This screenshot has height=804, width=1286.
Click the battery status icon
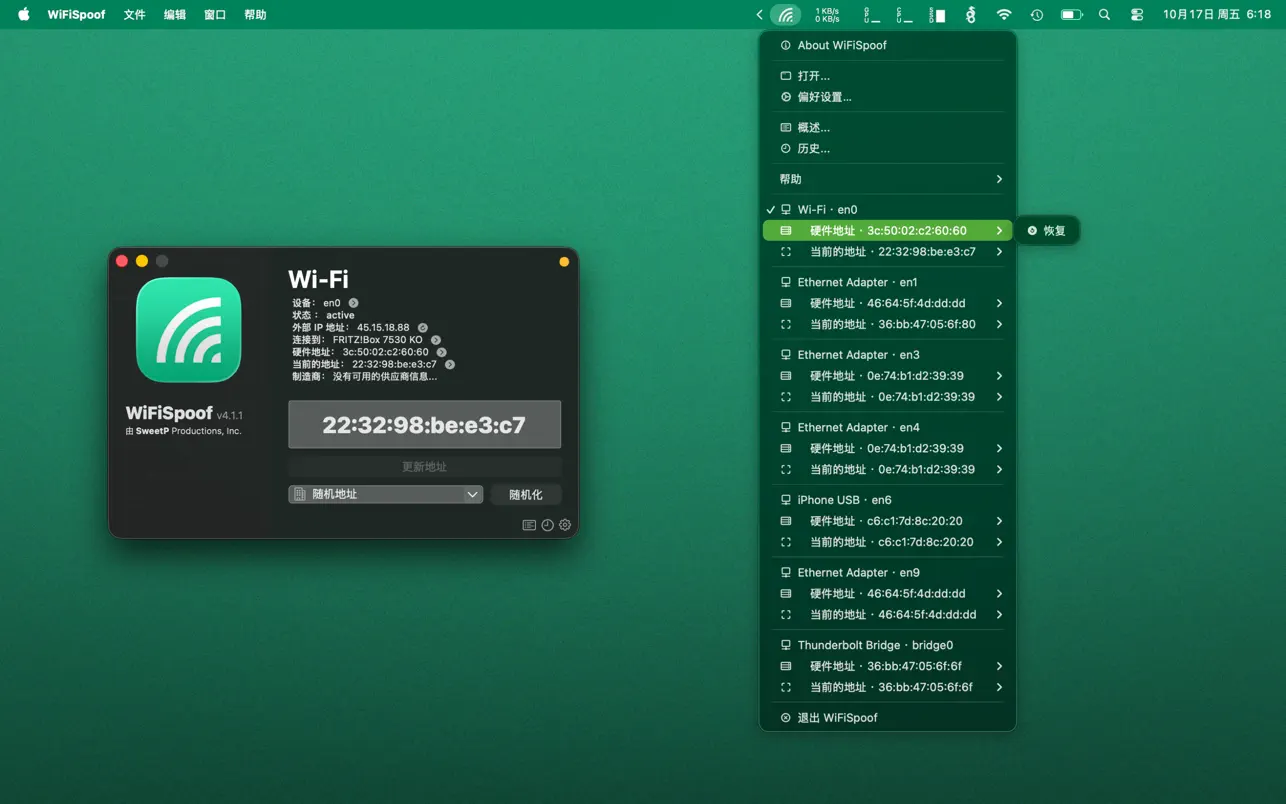[x=1071, y=15]
